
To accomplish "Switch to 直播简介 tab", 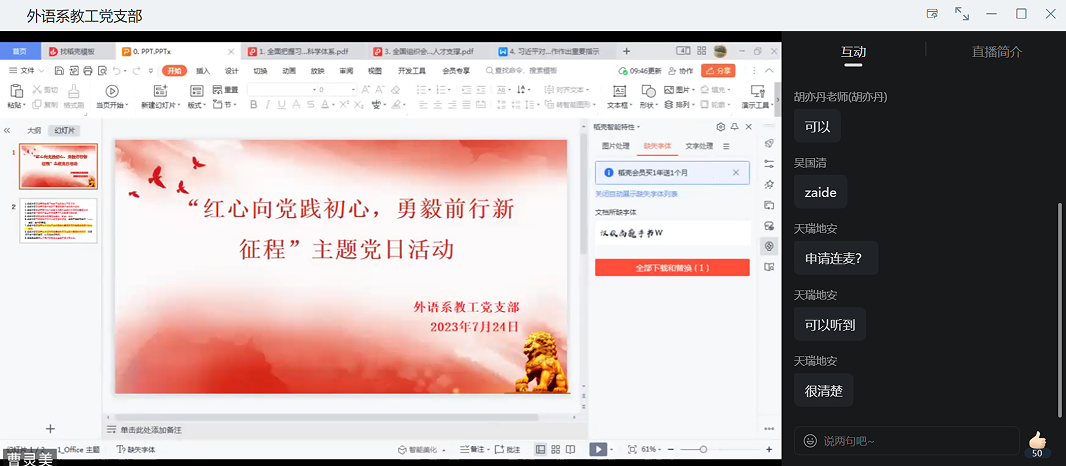I will pyautogui.click(x=996, y=52).
